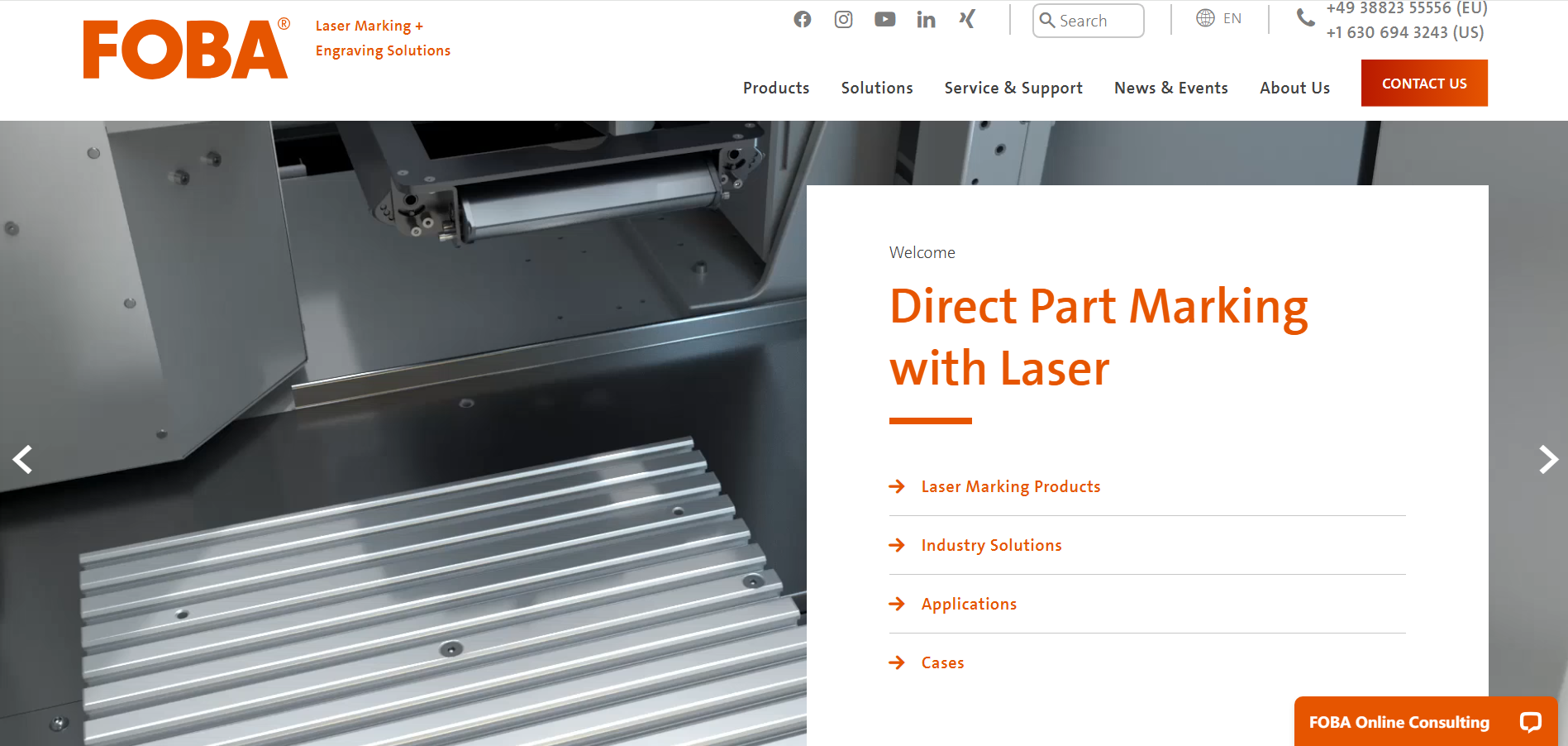Click the Welcome text
Screen dimensions: 1568x746
922,252
